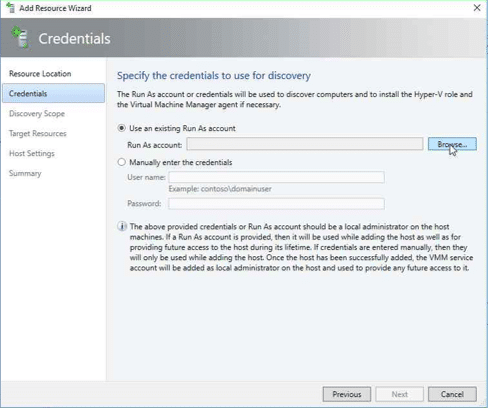Screen dimensions: 488x408
Task: Click the information icon next to the note
Action: point(122,227)
